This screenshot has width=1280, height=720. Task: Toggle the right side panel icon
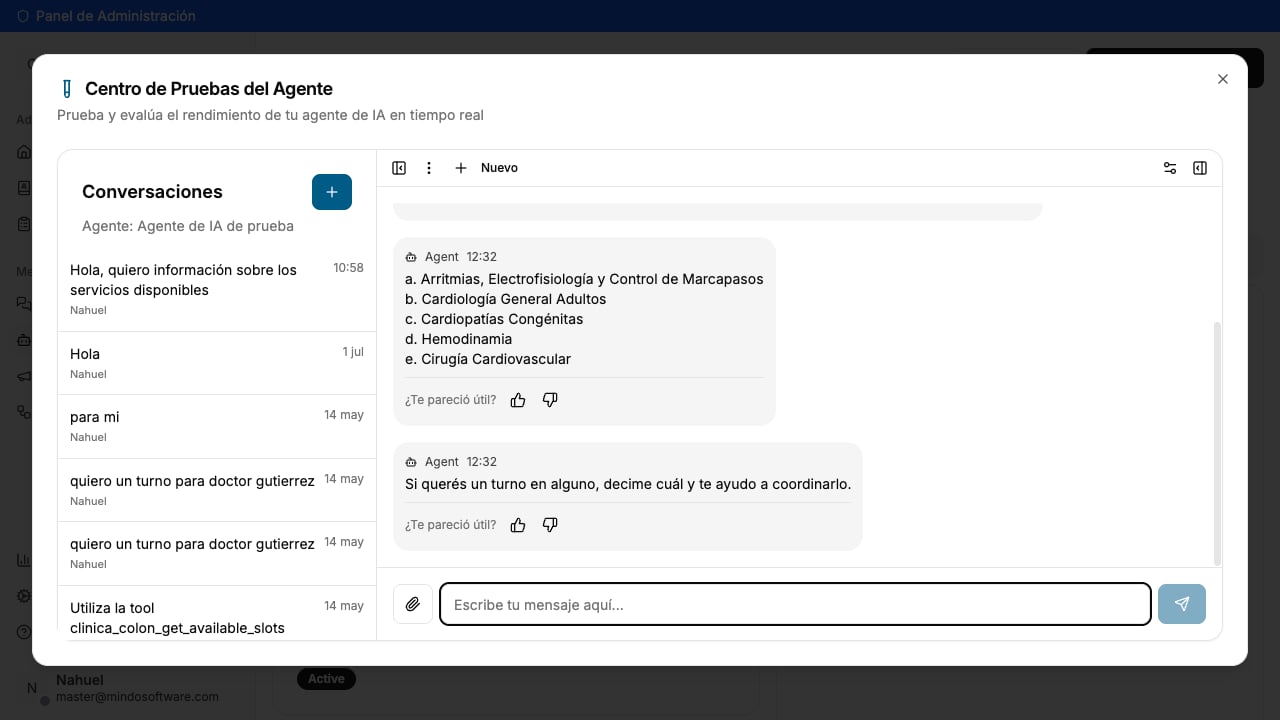pos(1200,168)
